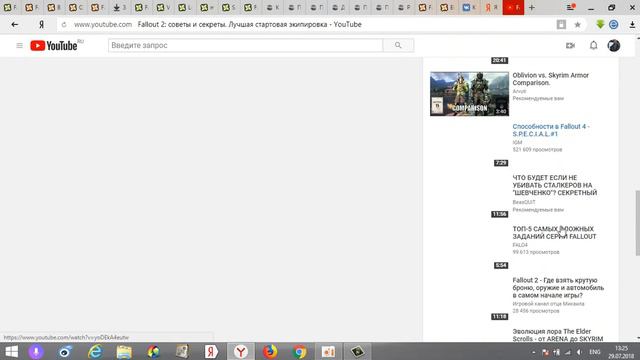Open the Windows Start button
640x360 pixels.
coord(11,352)
